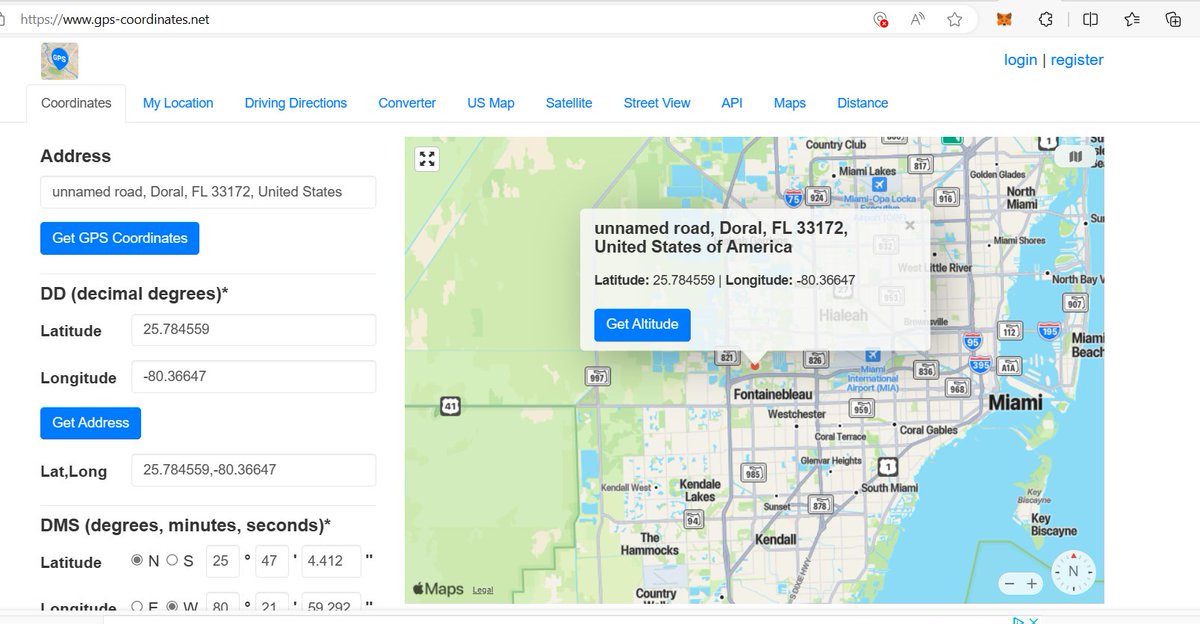
Task: Click the GPS site logo
Action: [60, 61]
